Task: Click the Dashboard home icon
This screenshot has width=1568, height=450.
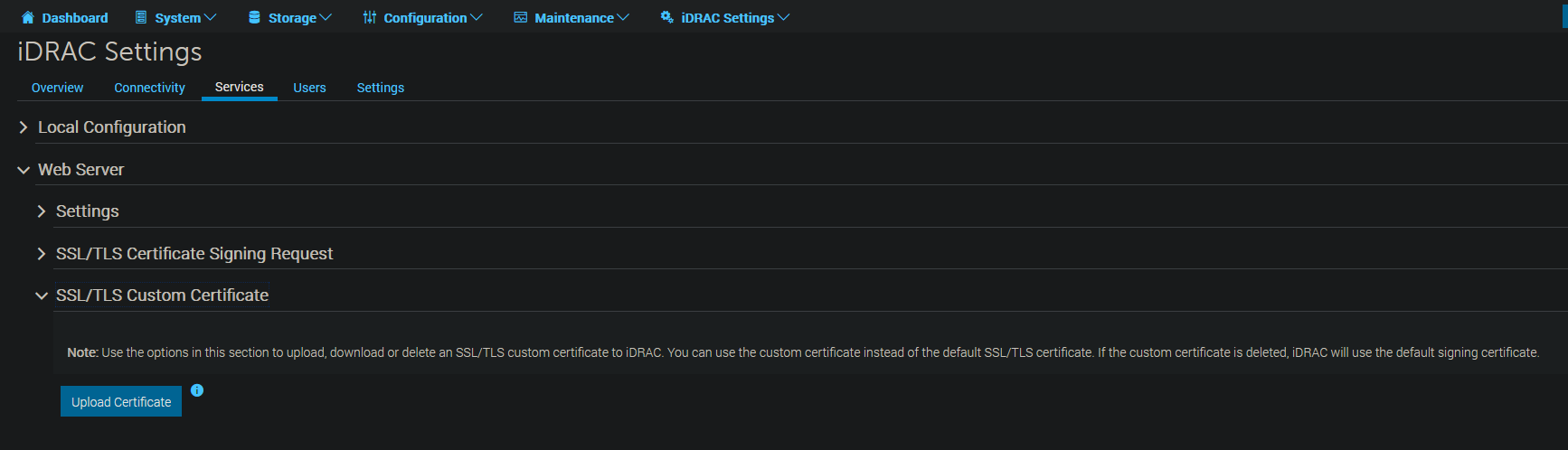Action: click(28, 17)
